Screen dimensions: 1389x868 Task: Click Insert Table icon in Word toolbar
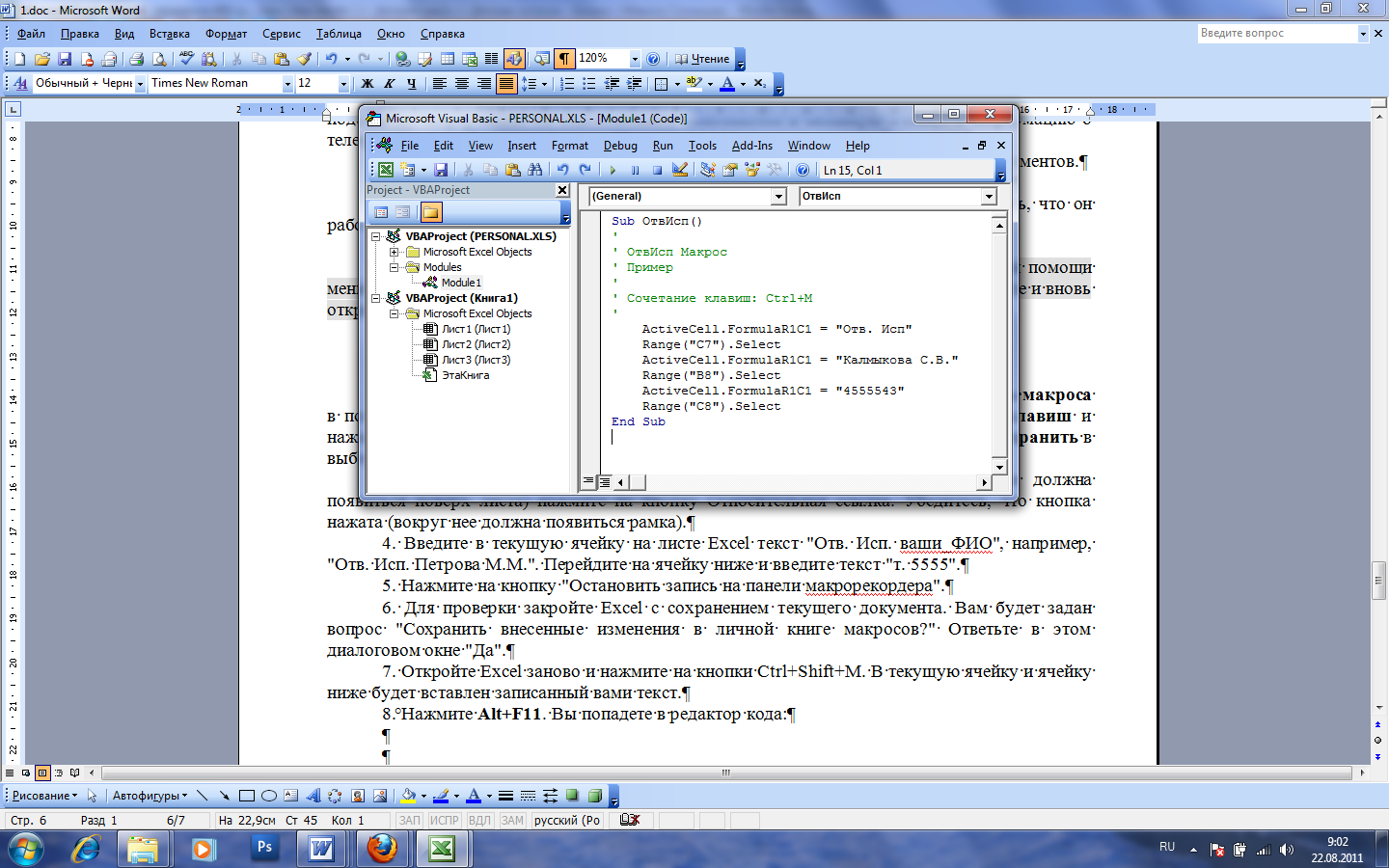click(448, 59)
